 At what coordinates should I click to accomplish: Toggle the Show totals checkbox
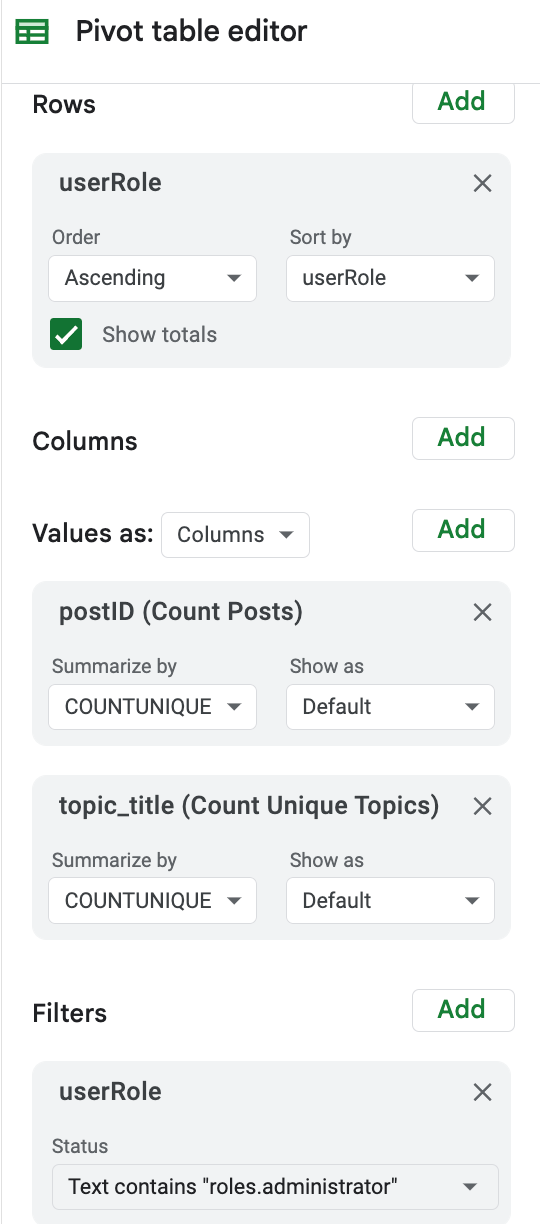tap(66, 335)
